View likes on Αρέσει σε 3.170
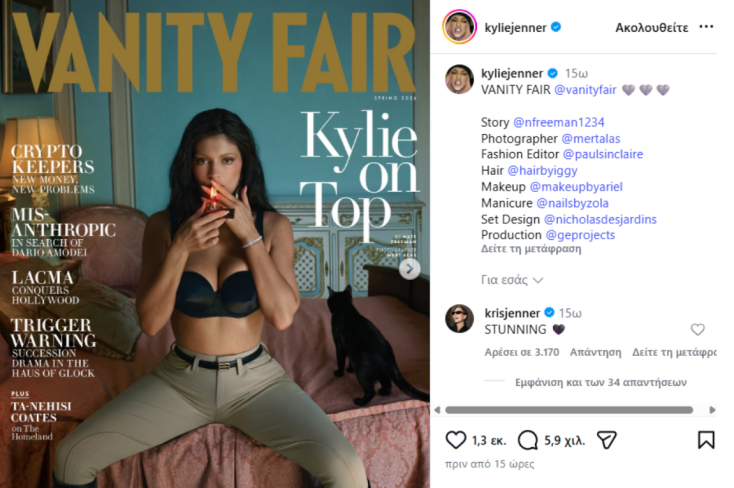 (x=521, y=352)
